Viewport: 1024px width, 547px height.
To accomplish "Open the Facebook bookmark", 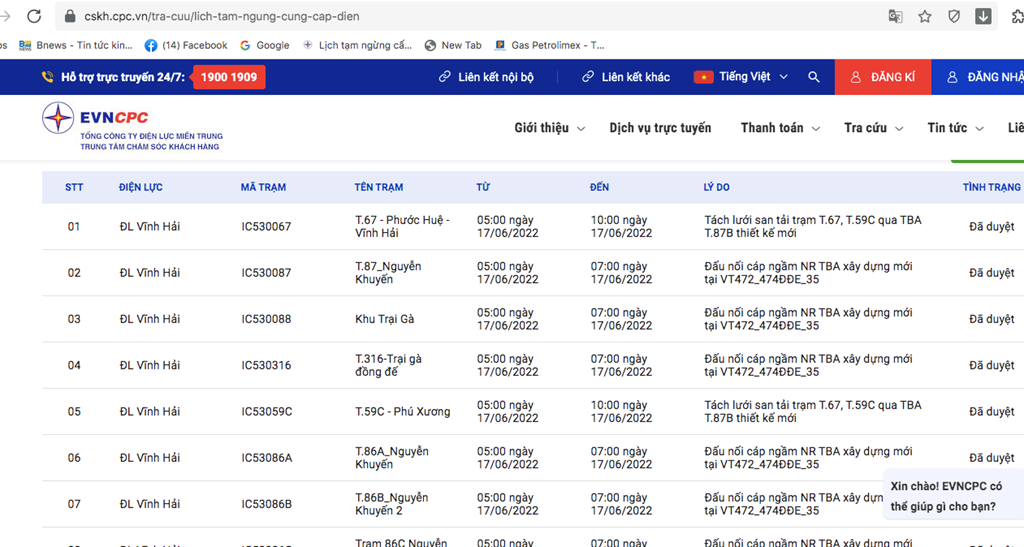I will (186, 45).
